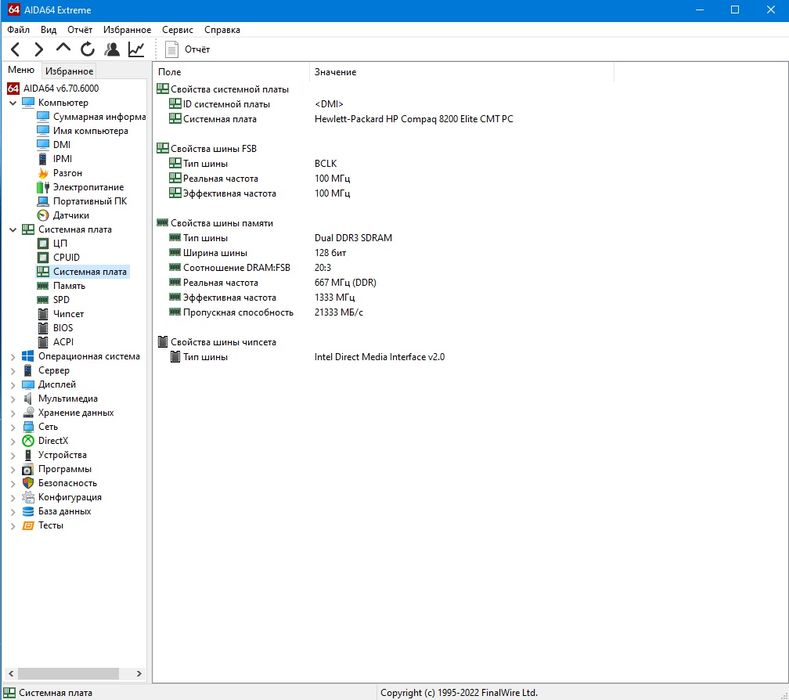Click the sidebar horizontal scrollbar left arrow

click(11, 673)
